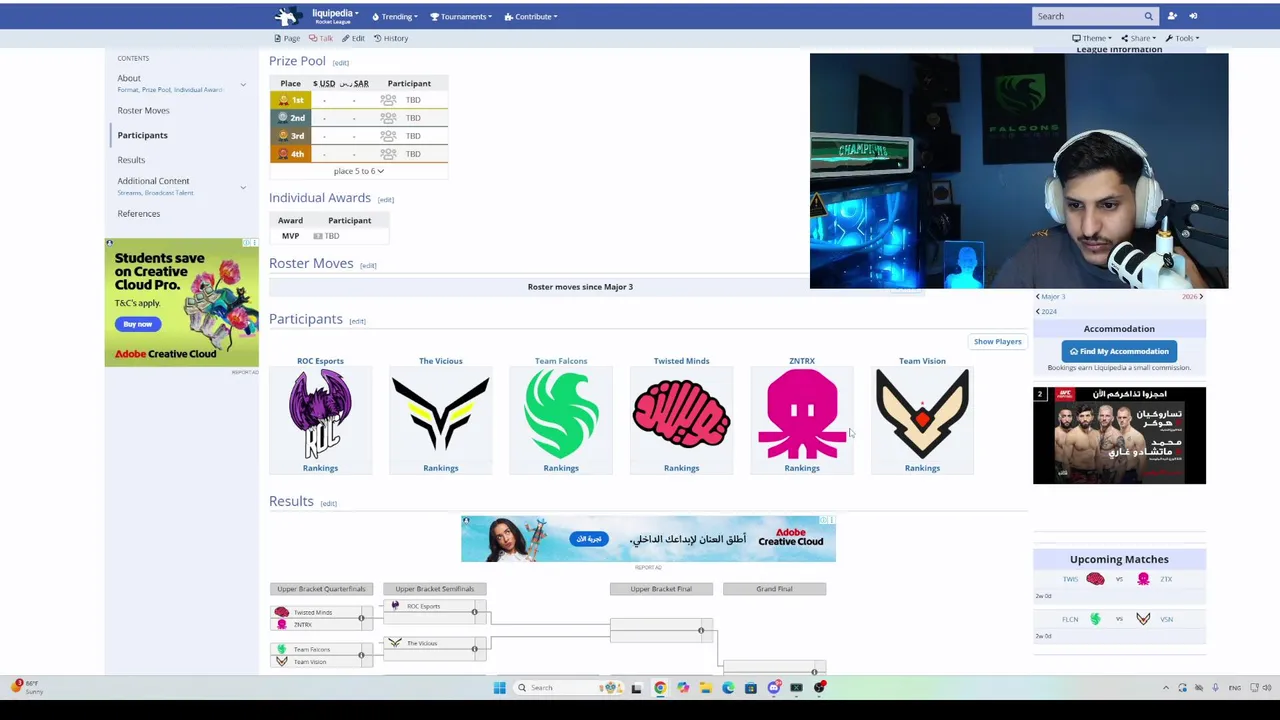Click Falcons icon in Upcoming Matches
Image resolution: width=1280 pixels, height=720 pixels.
[x=1095, y=619]
